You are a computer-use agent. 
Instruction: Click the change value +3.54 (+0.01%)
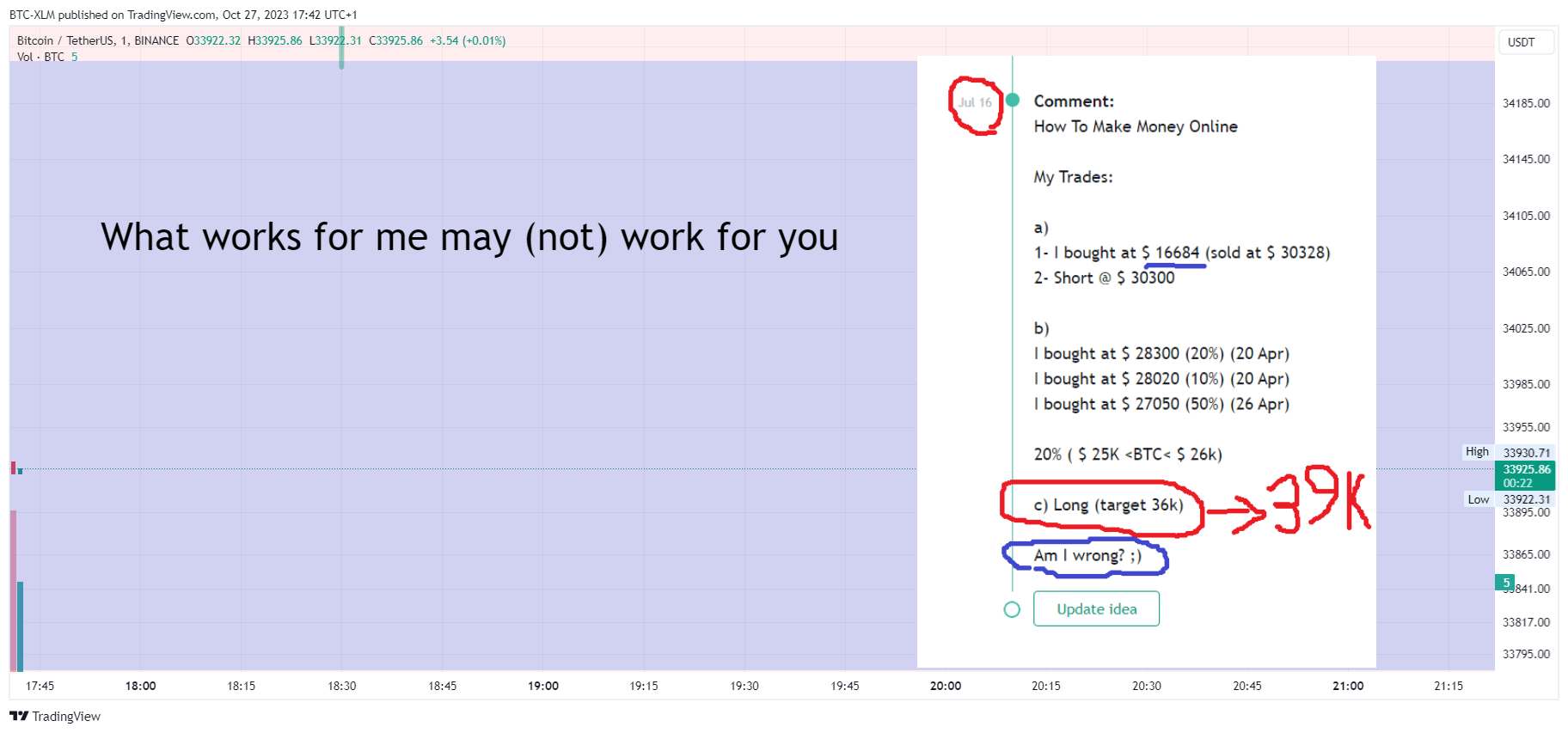click(x=468, y=40)
